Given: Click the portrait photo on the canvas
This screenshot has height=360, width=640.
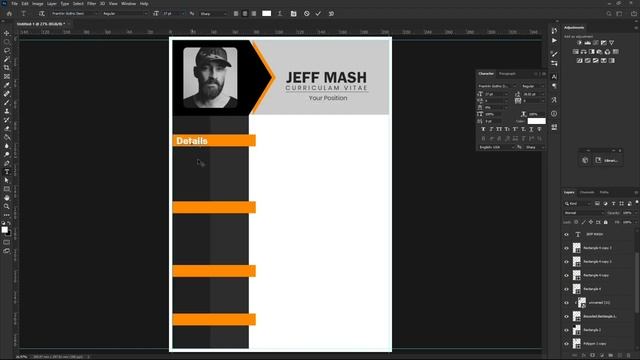Looking at the screenshot, I should click(x=210, y=78).
